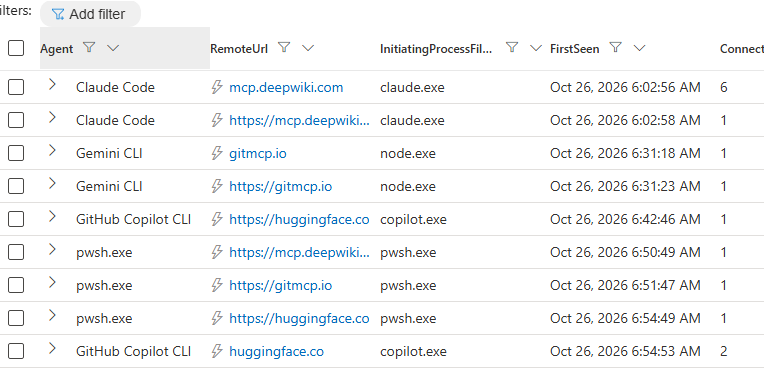Viewport: 764px width, 387px height.
Task: Click lightning icon in pwsh.exe 6:50:49 row
Action: [217, 252]
